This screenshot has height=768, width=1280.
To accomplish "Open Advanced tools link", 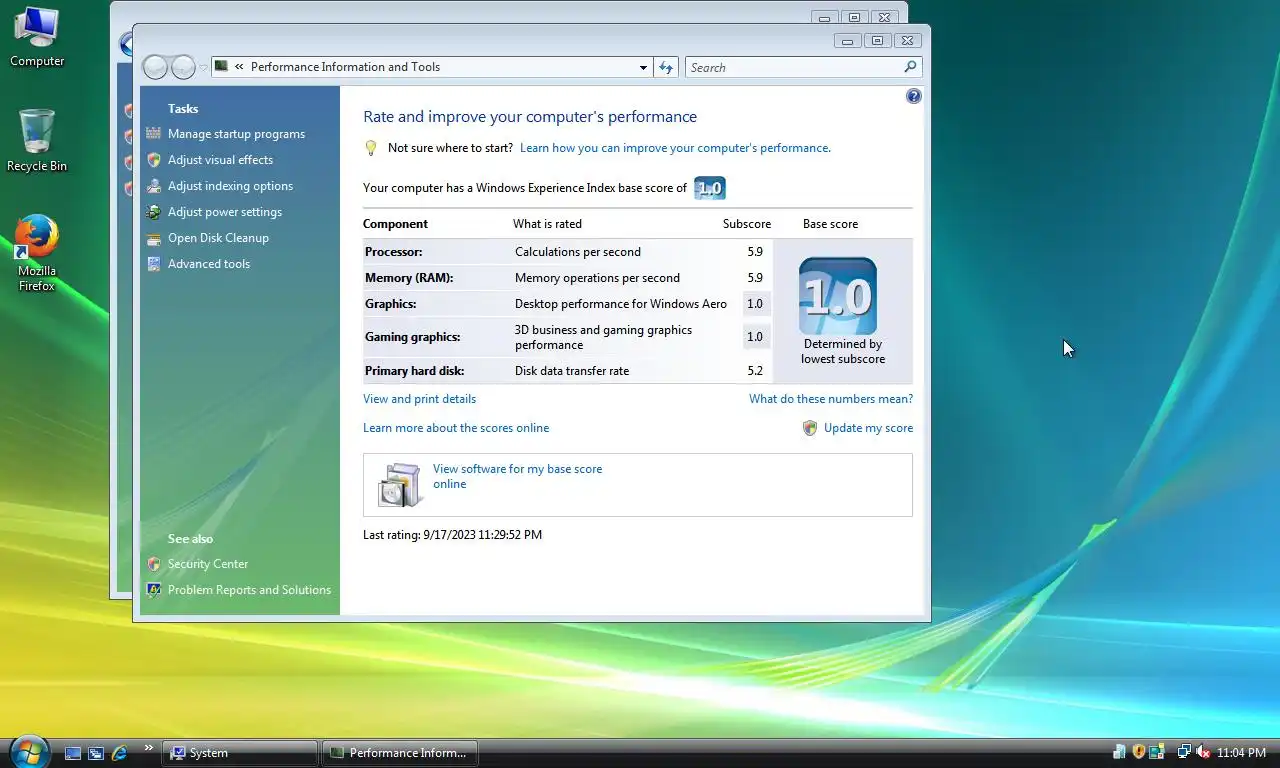I will pyautogui.click(x=209, y=264).
